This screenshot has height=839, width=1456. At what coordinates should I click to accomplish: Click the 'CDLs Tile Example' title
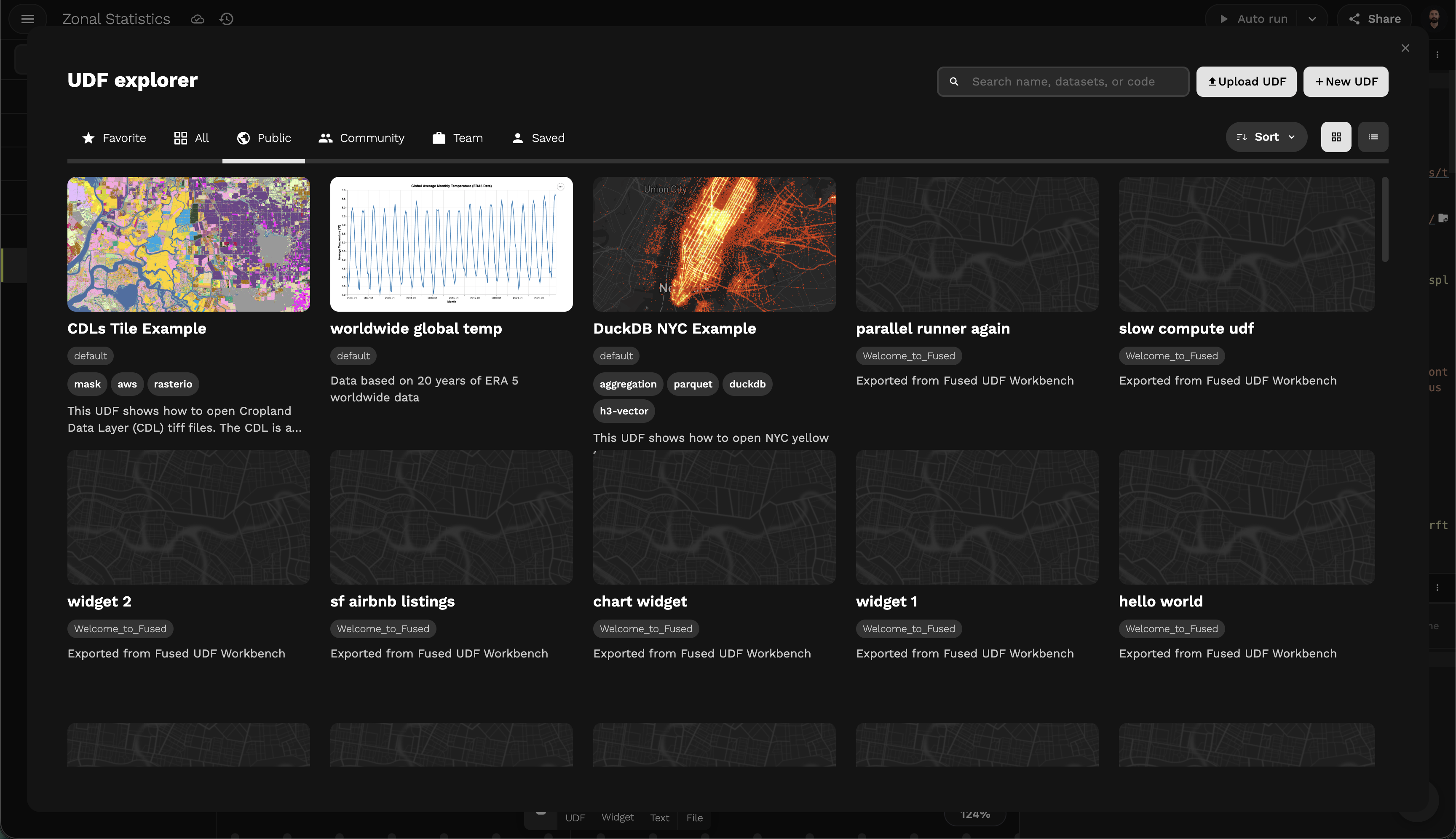coord(136,329)
